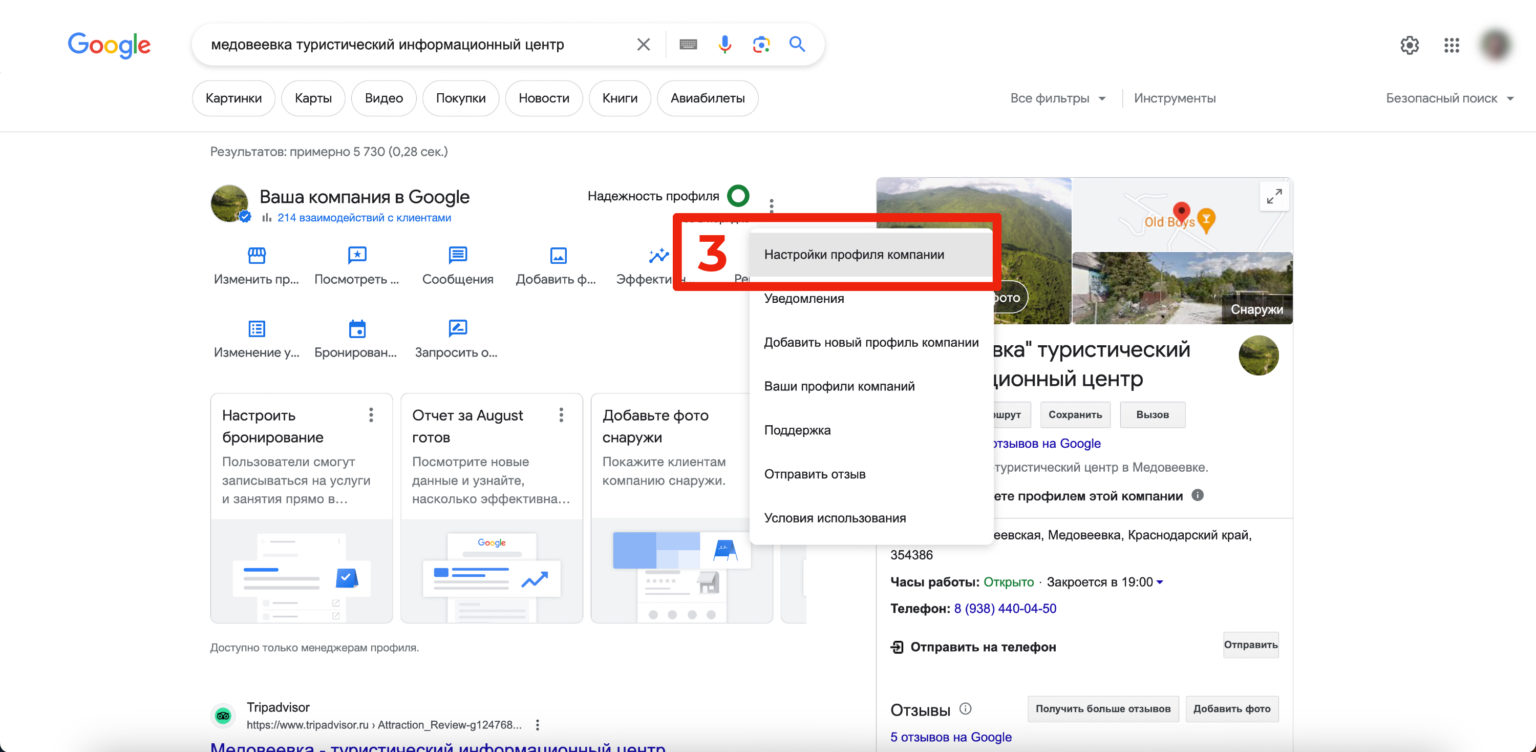Select Отправить отзыв menu entry

point(871,474)
